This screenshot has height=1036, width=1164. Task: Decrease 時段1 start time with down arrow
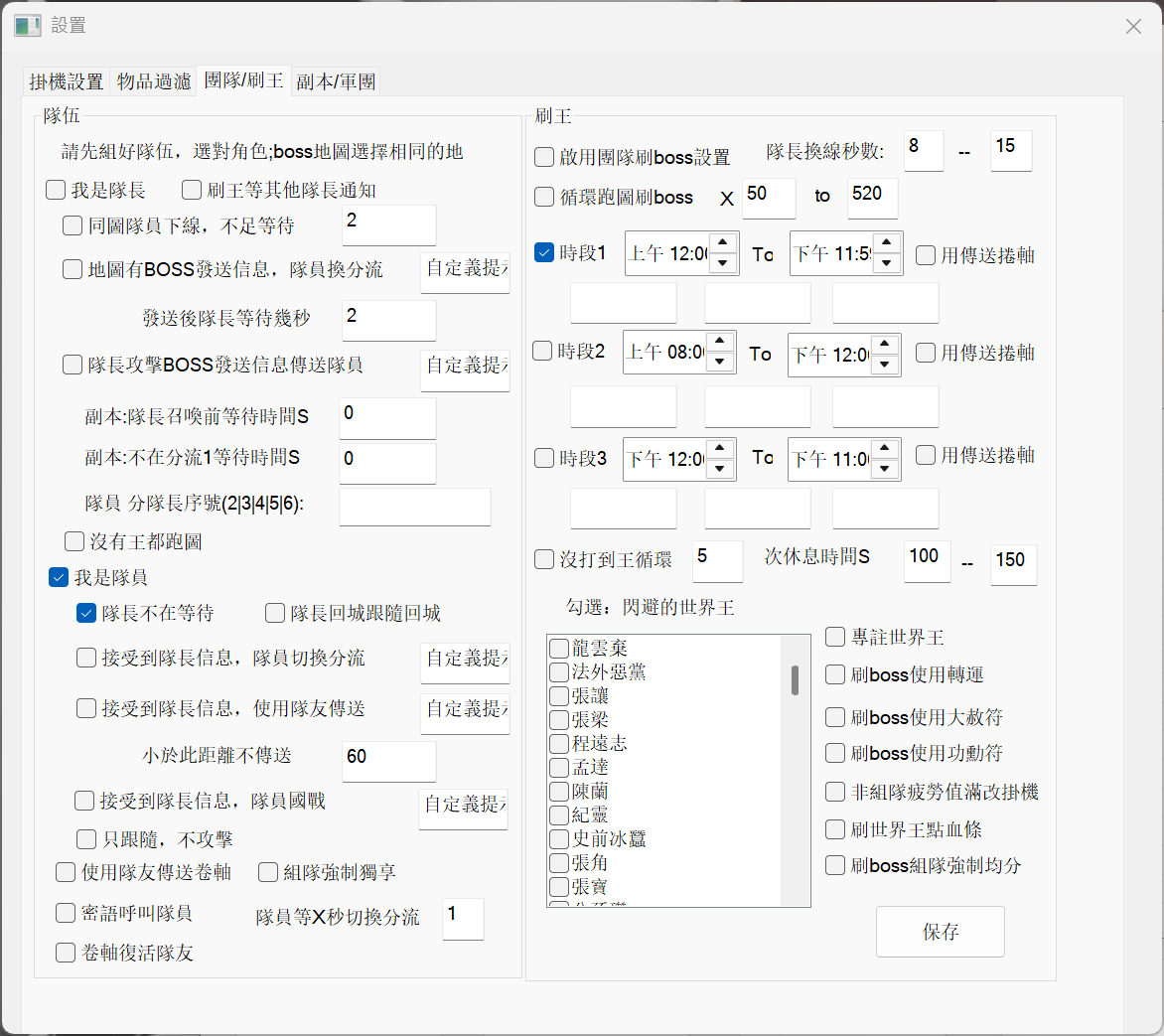pos(722,263)
